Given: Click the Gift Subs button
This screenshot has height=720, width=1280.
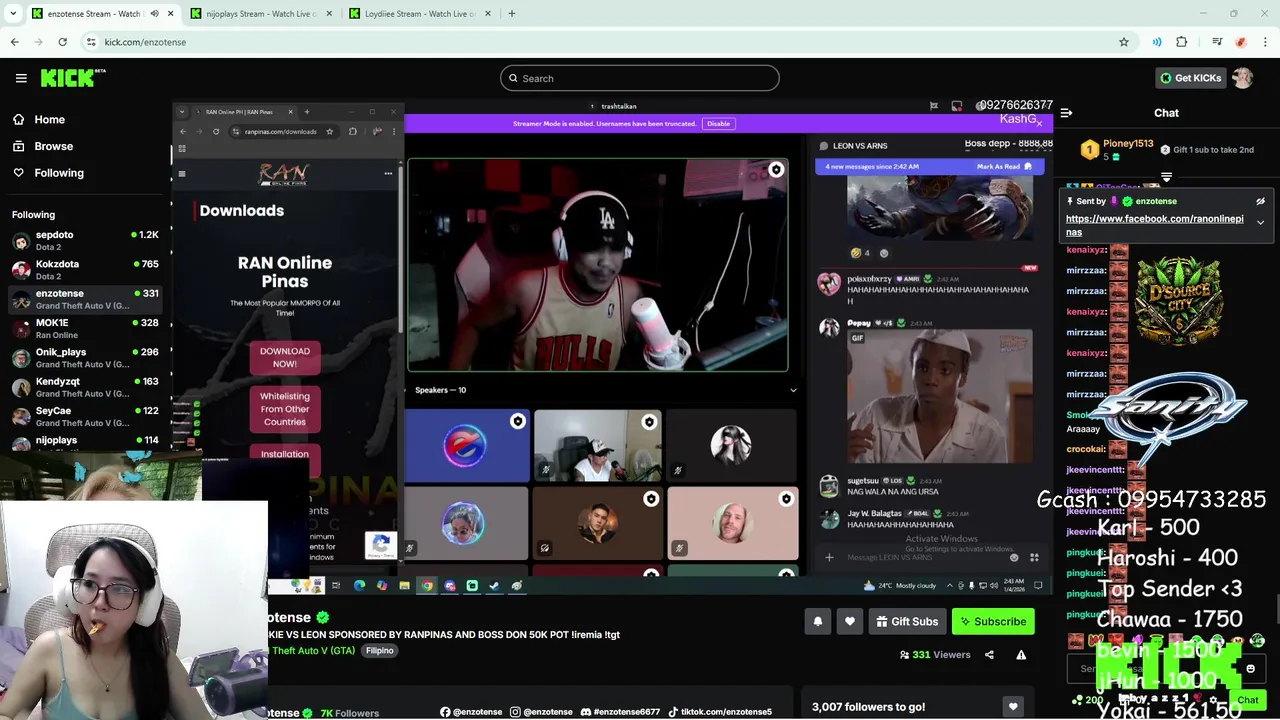Looking at the screenshot, I should coord(907,621).
